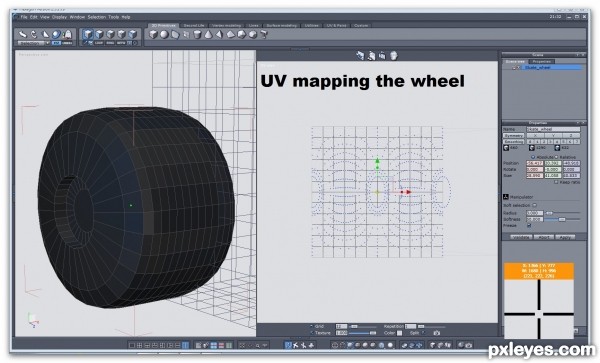Screen dimensions: 600x363
Task: Select the Manipulator icon in properties
Action: 505,197
